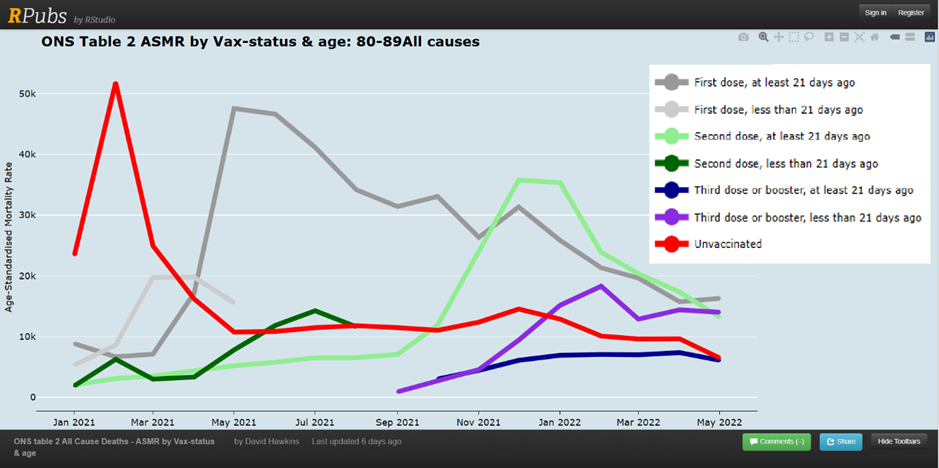939x468 pixels.
Task: Choose the Box Select tool
Action: (793, 37)
